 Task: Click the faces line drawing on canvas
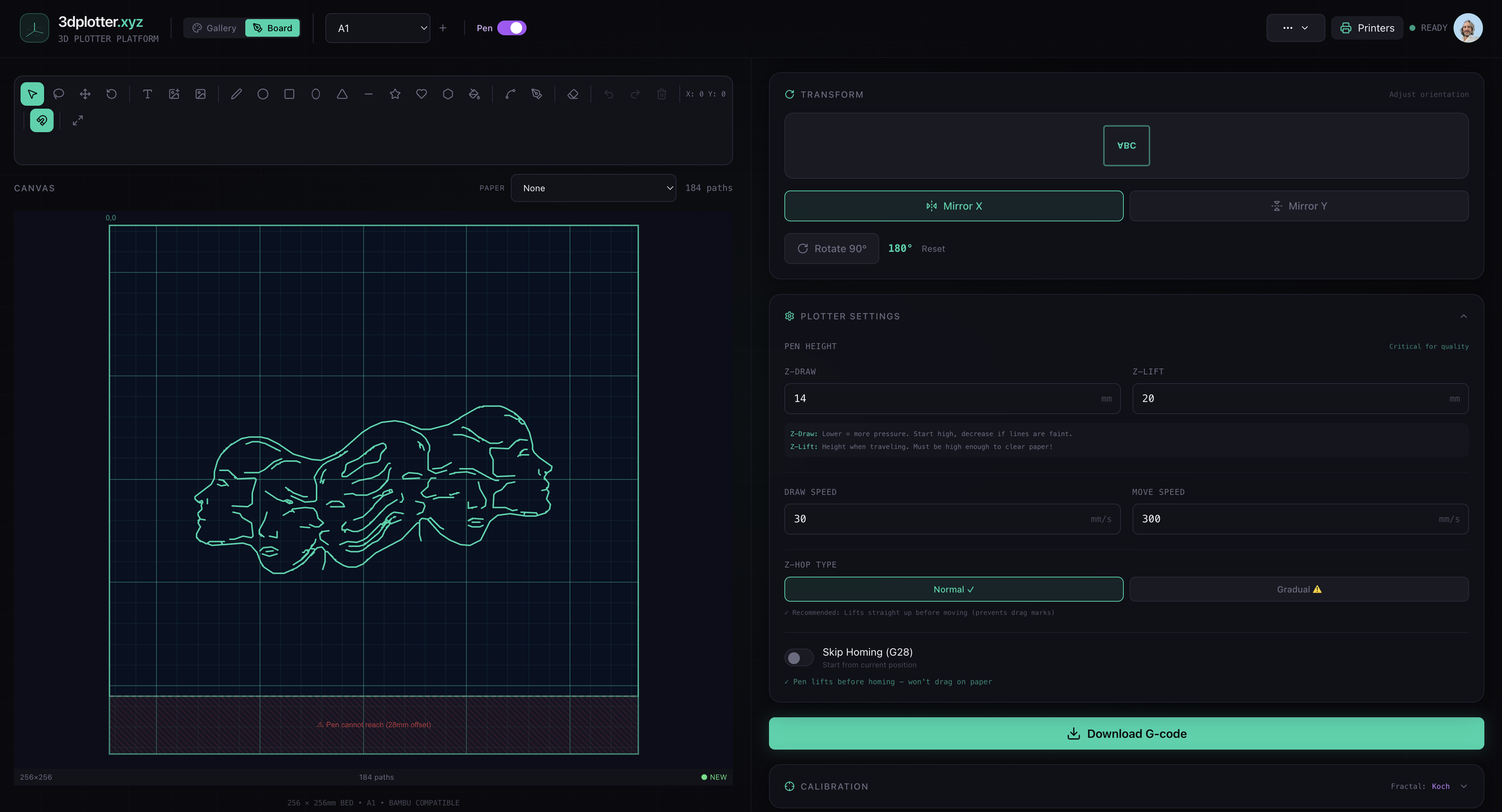click(x=374, y=489)
